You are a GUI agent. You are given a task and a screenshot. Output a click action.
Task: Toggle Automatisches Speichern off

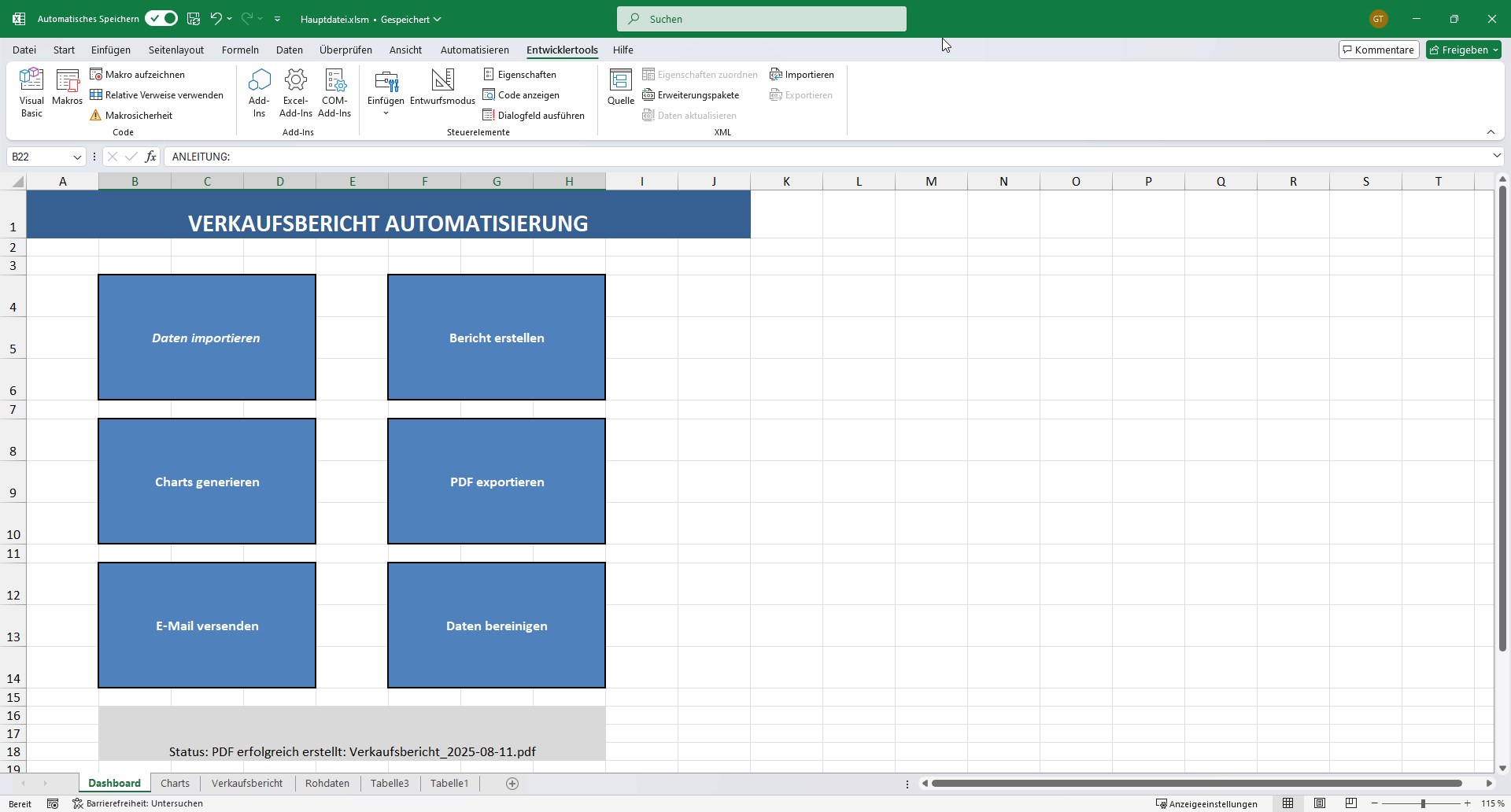click(x=161, y=18)
